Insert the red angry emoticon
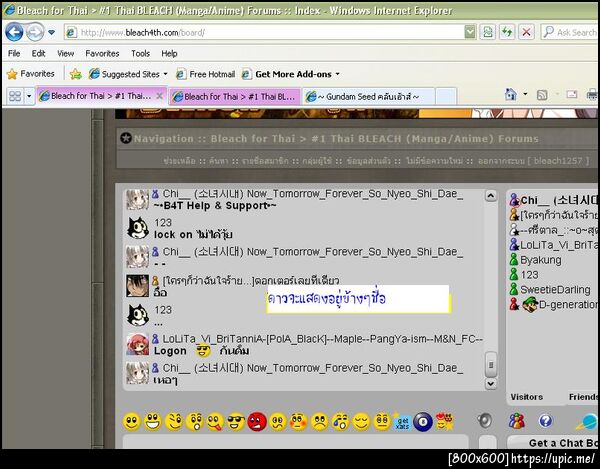 [x=257, y=422]
